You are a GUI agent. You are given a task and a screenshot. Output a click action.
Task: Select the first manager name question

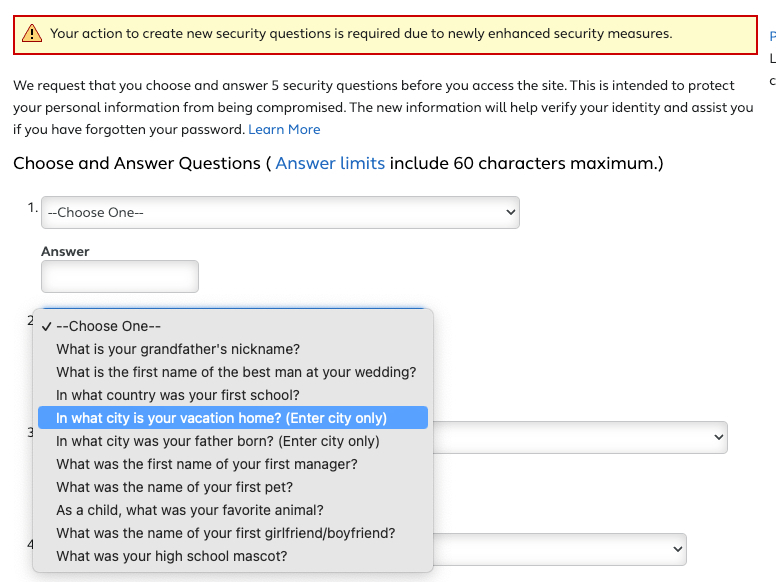coord(207,464)
